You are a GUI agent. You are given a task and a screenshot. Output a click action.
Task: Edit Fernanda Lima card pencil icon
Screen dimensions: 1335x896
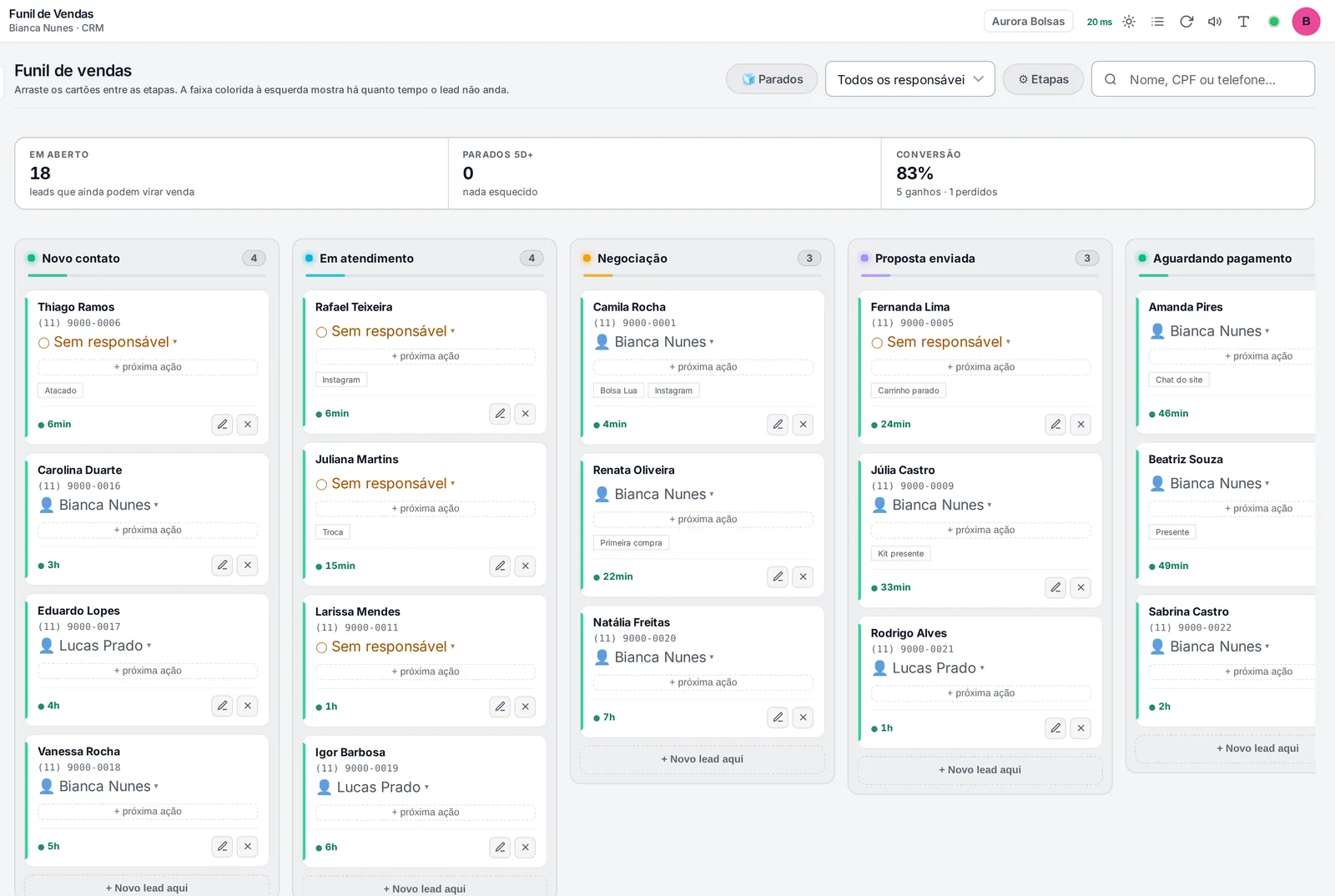(1055, 425)
